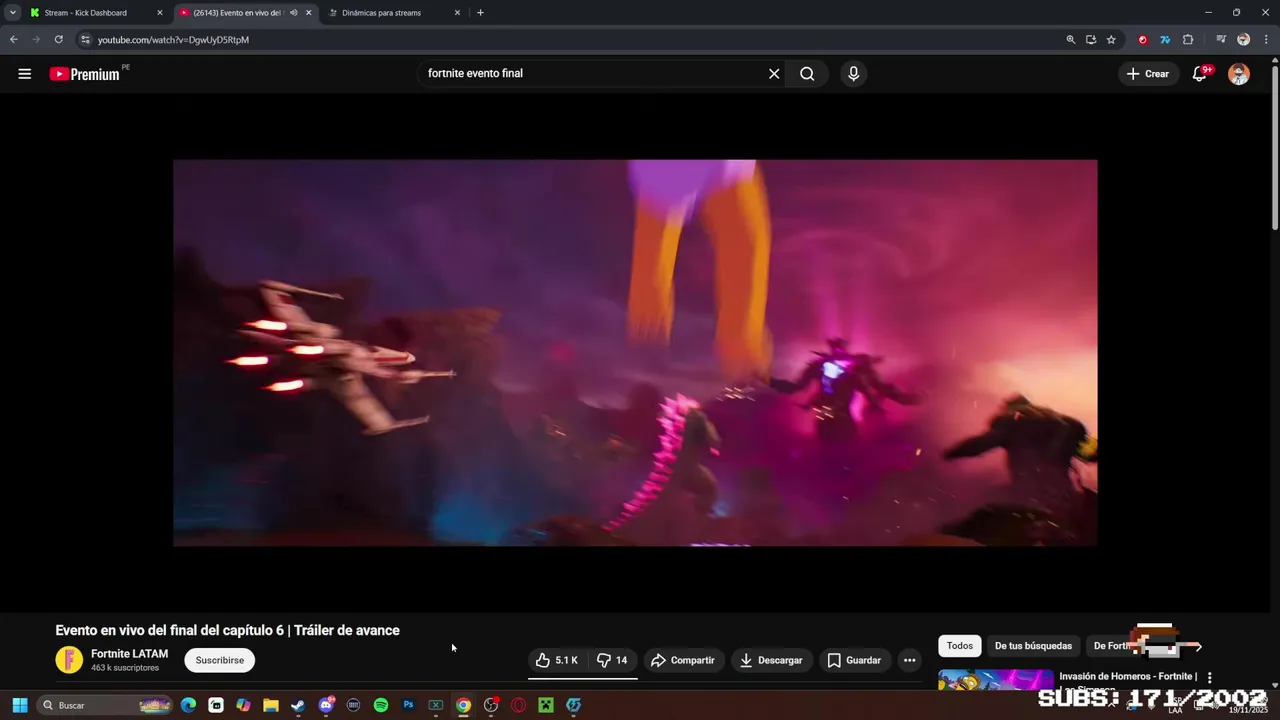
Task: Close the Dinámicas para streams tab
Action: (x=458, y=13)
